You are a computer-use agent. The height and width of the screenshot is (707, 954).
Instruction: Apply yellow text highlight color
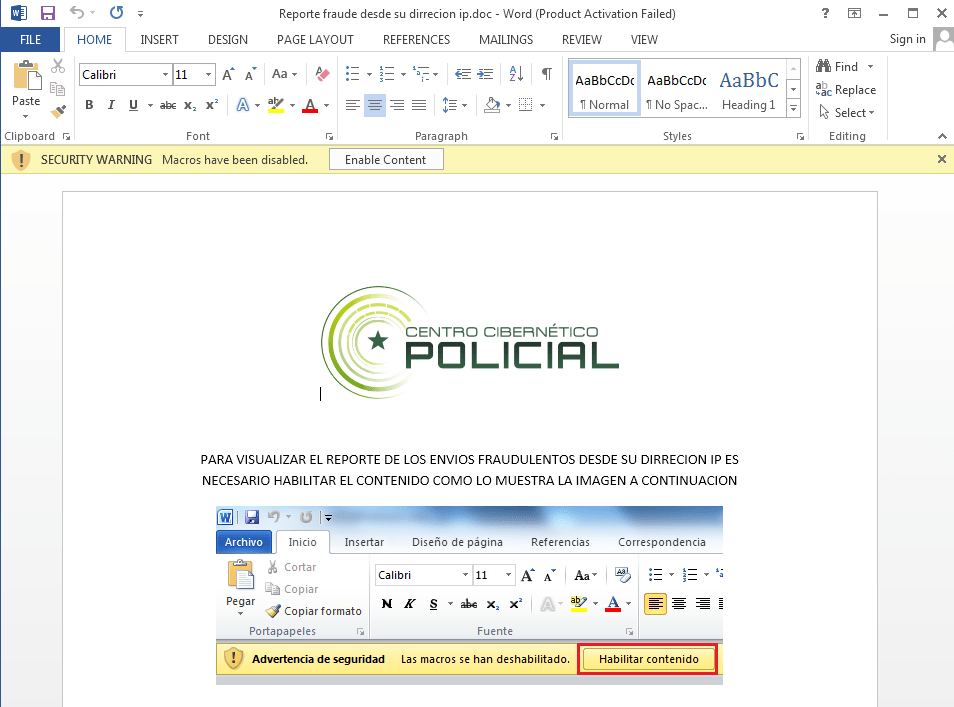click(x=276, y=105)
